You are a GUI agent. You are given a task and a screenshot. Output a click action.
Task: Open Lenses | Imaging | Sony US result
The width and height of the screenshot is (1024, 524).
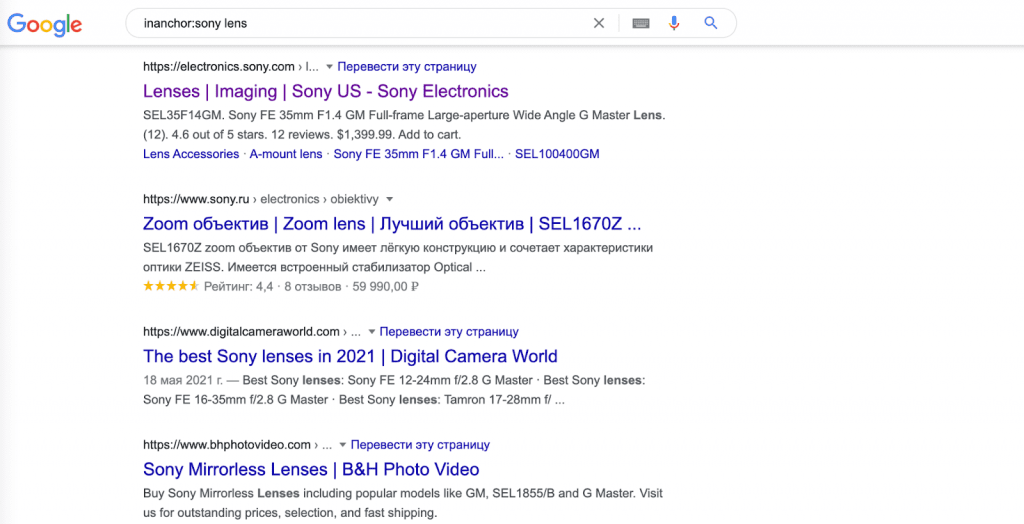[325, 91]
